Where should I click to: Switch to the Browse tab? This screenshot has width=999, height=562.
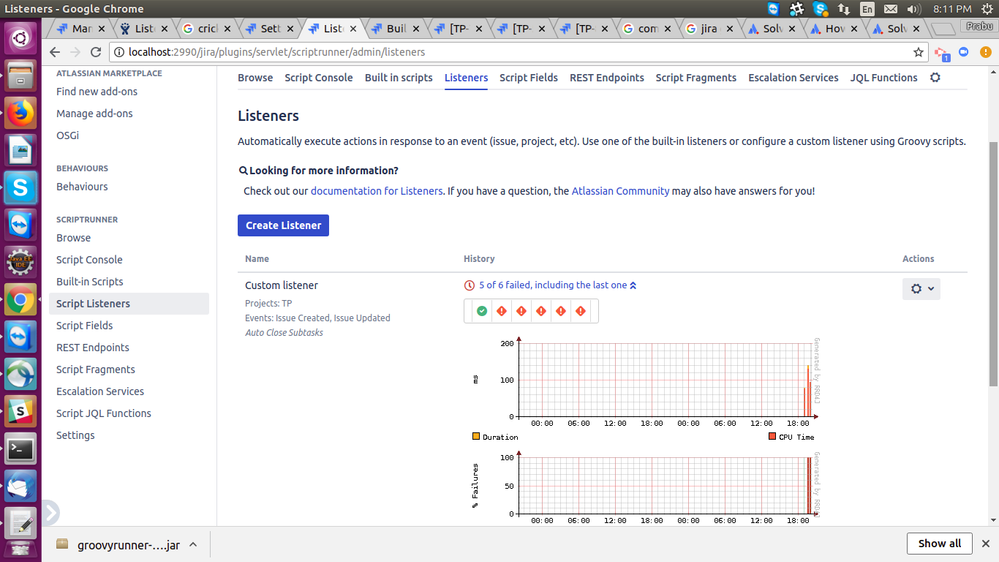coord(255,78)
